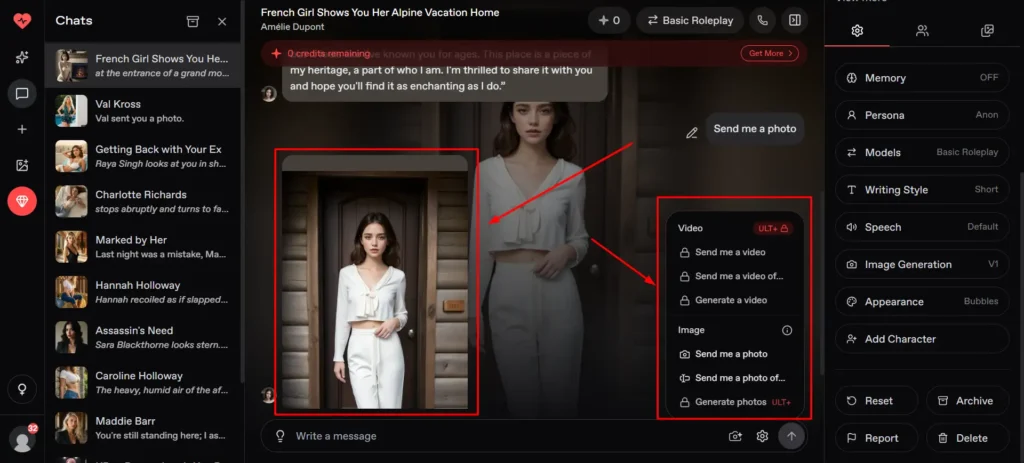Screen dimensions: 1024x463
Task: Click the Report button
Action: coord(876,438)
